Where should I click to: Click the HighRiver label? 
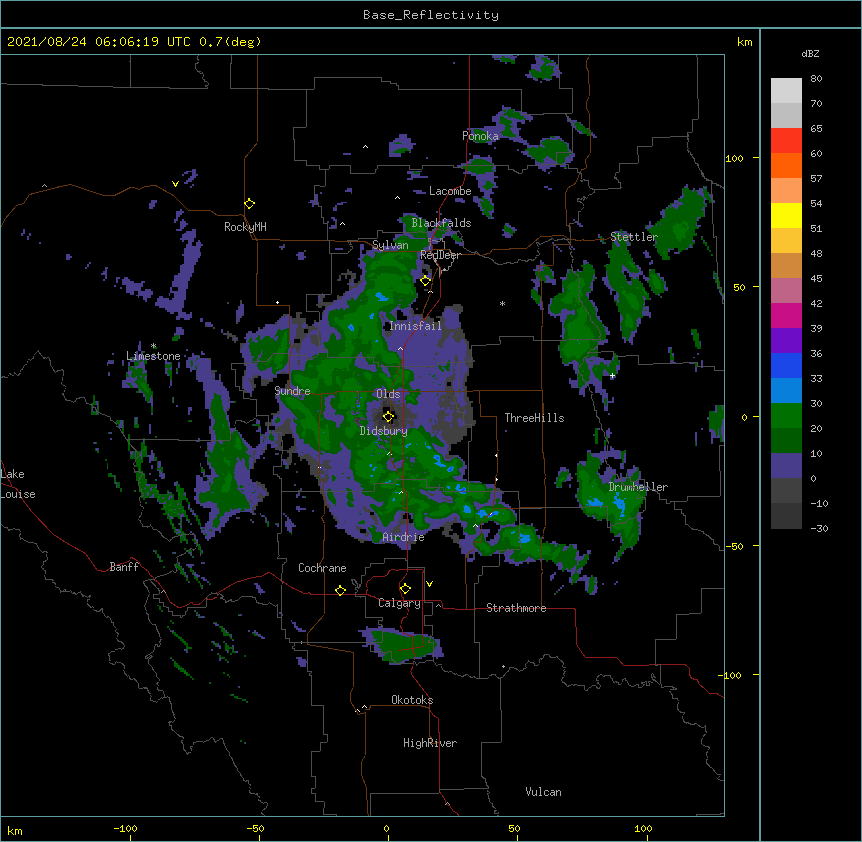pos(430,743)
